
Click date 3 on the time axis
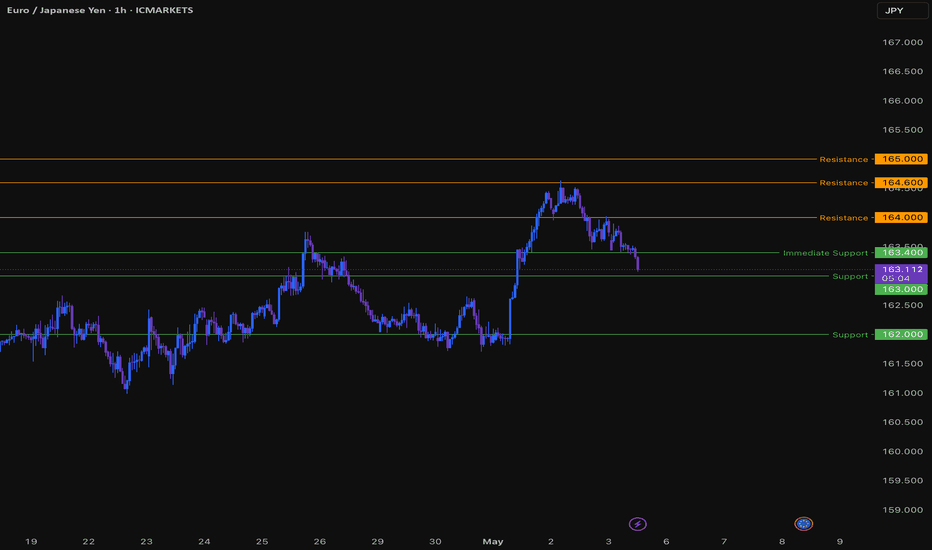(609, 542)
